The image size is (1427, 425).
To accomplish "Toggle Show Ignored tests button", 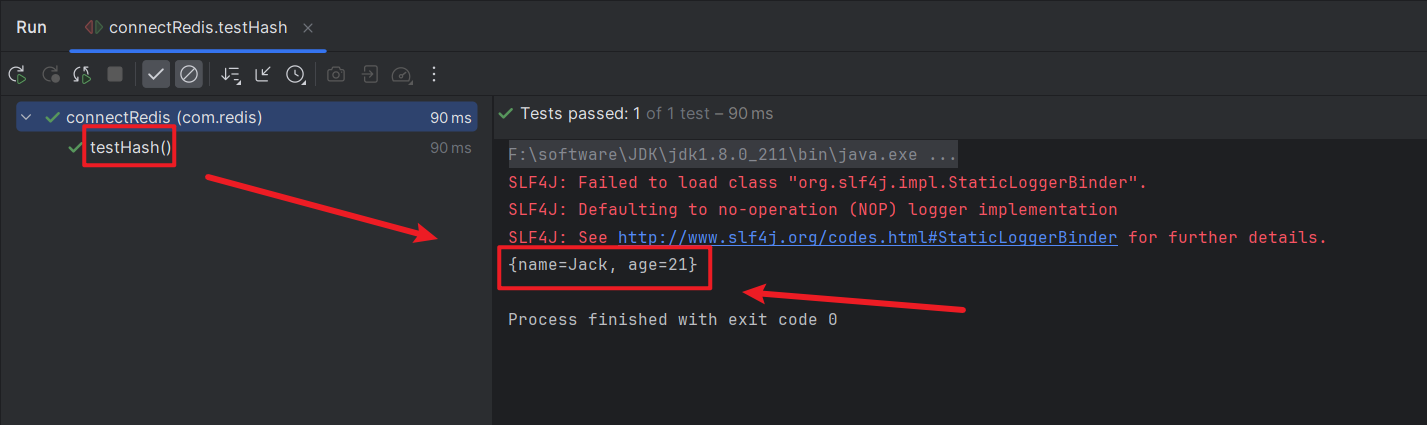I will click(x=189, y=74).
